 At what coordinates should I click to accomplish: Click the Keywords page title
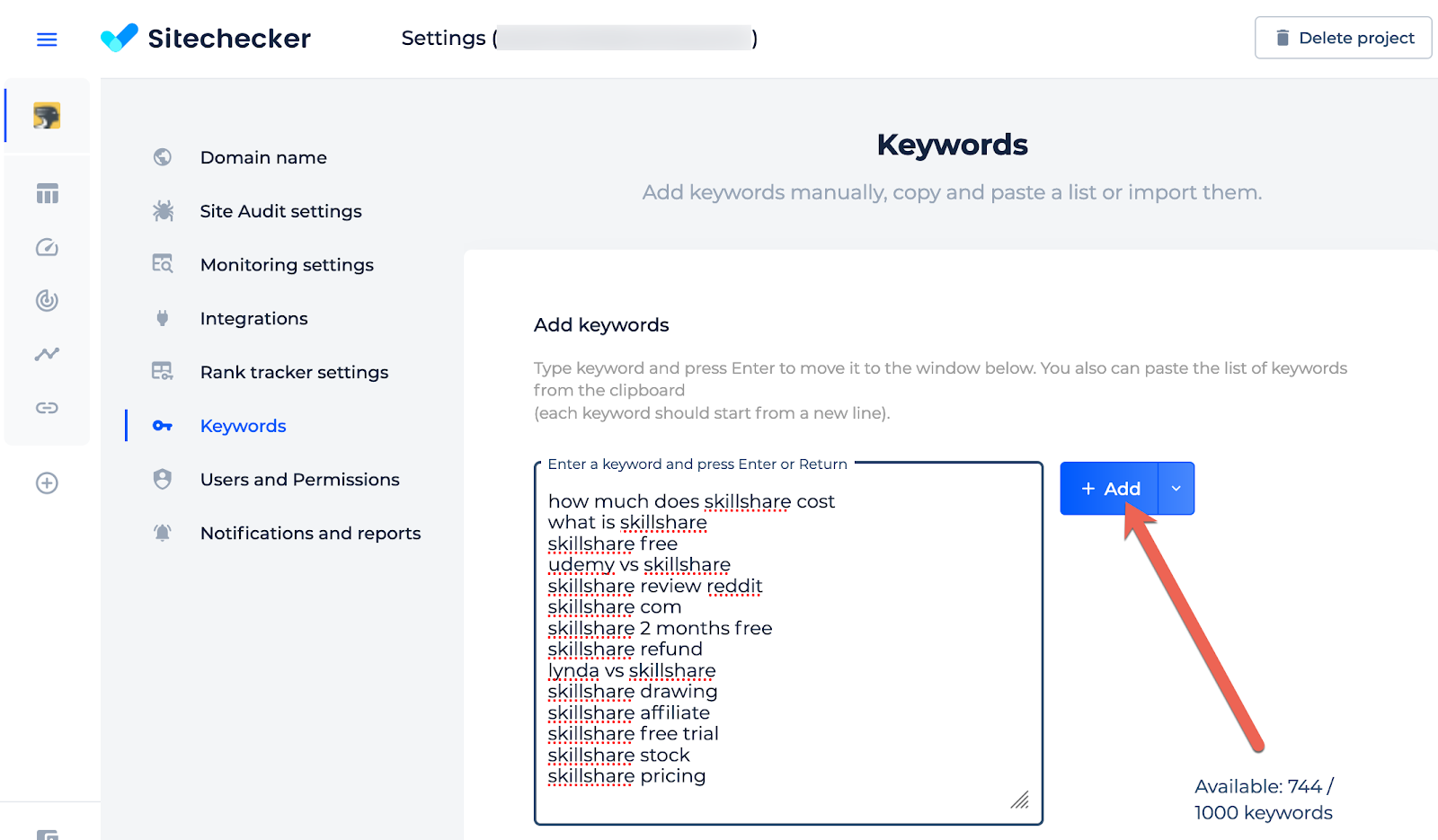(x=952, y=145)
